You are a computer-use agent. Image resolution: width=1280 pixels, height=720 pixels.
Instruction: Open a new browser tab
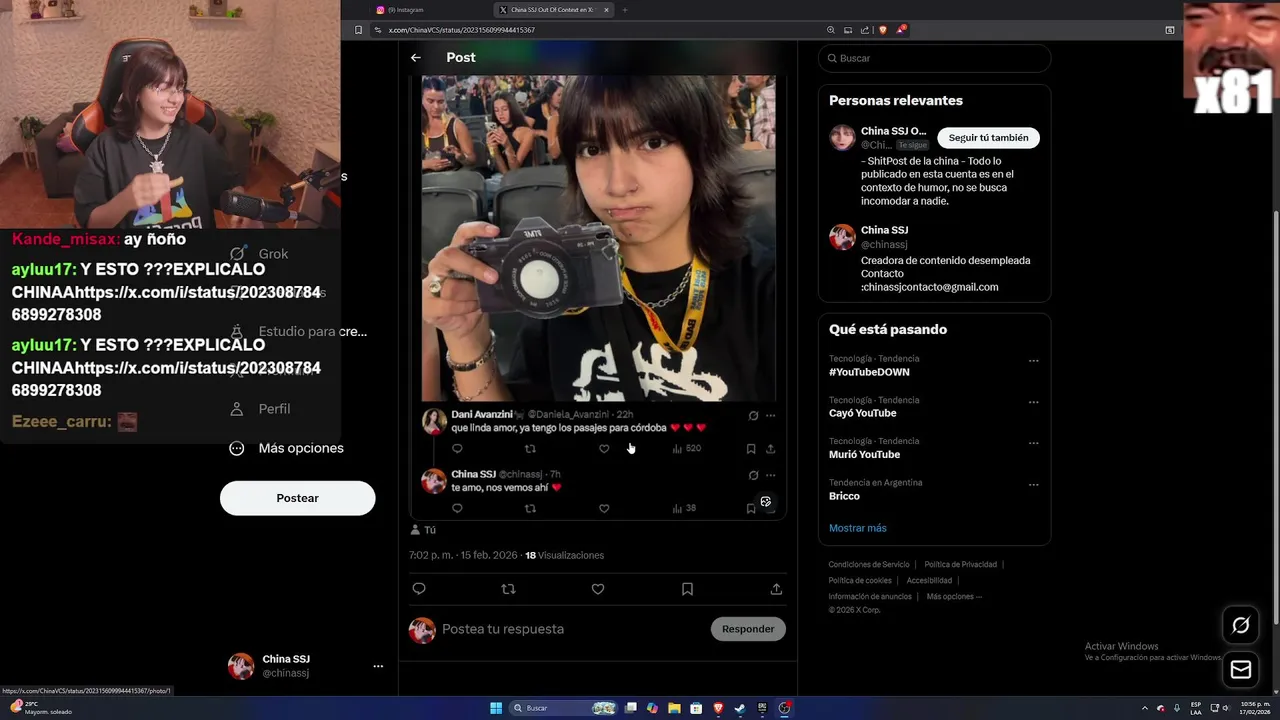point(625,10)
